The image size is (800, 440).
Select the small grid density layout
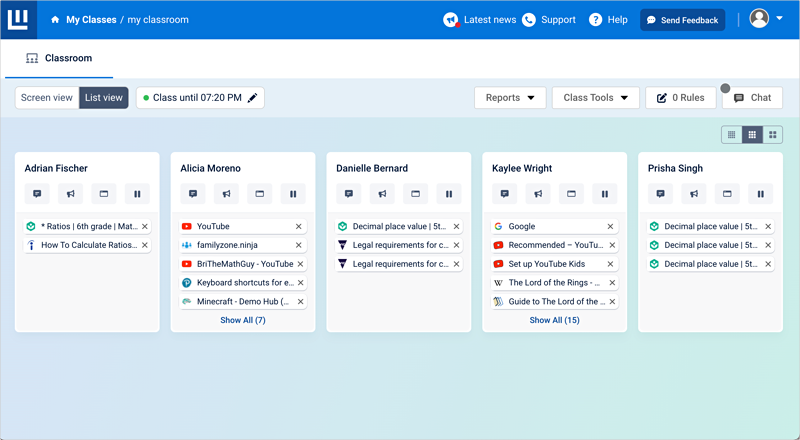[732, 135]
